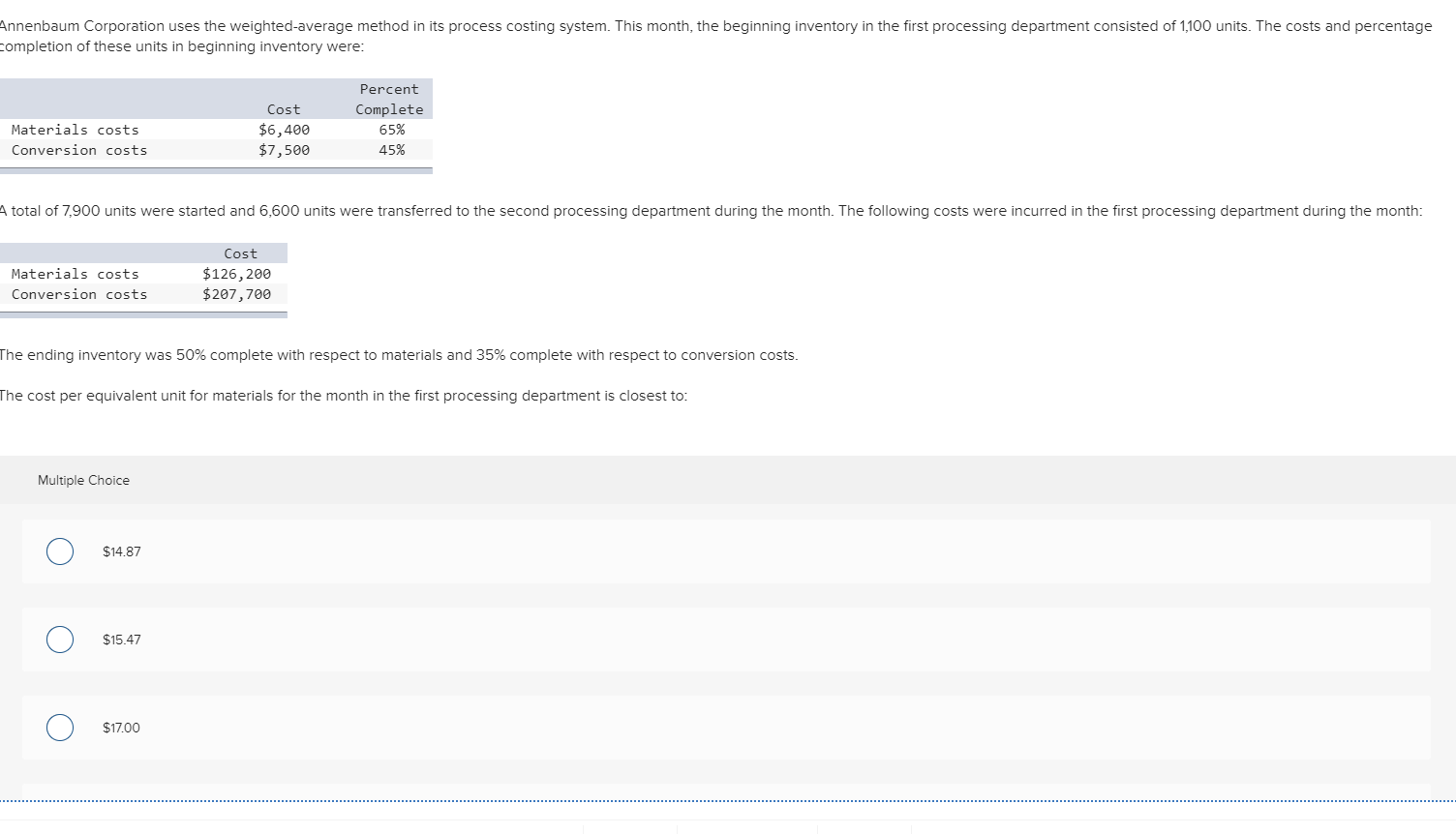Click the $207,700 conversion cost in second table
The image size is (1456, 834).
pyautogui.click(x=236, y=293)
